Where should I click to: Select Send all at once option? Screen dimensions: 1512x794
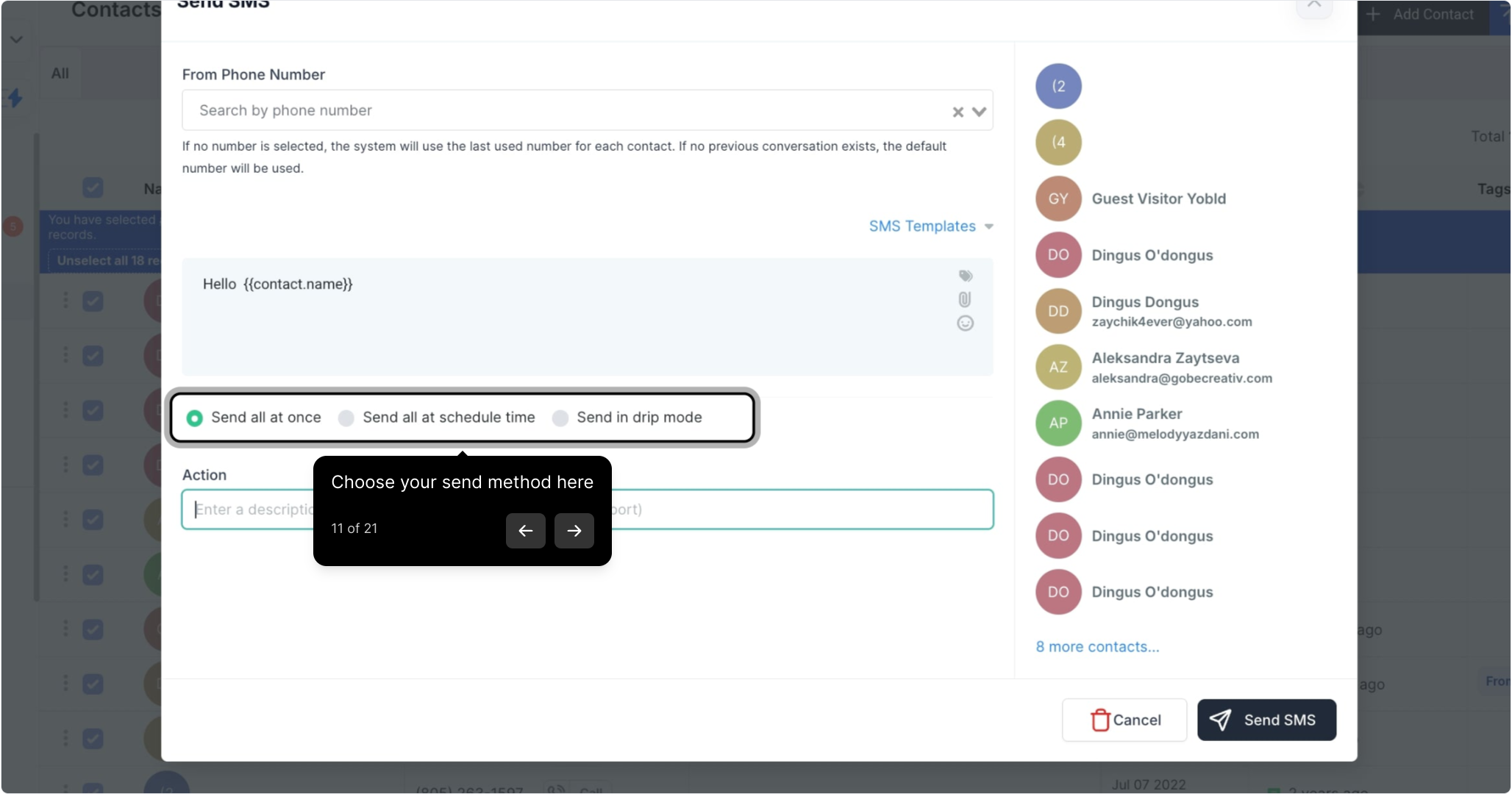coord(195,418)
